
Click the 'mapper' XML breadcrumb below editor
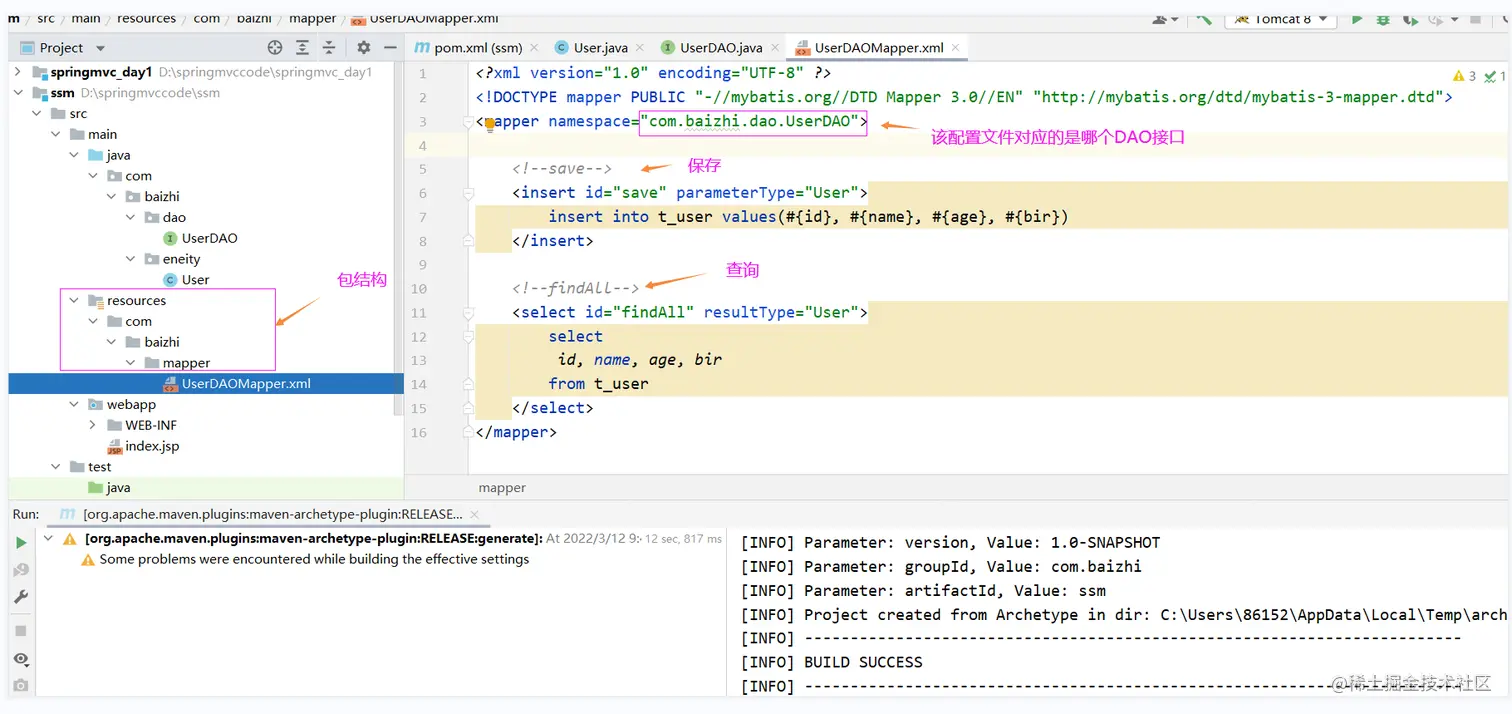[x=502, y=488]
